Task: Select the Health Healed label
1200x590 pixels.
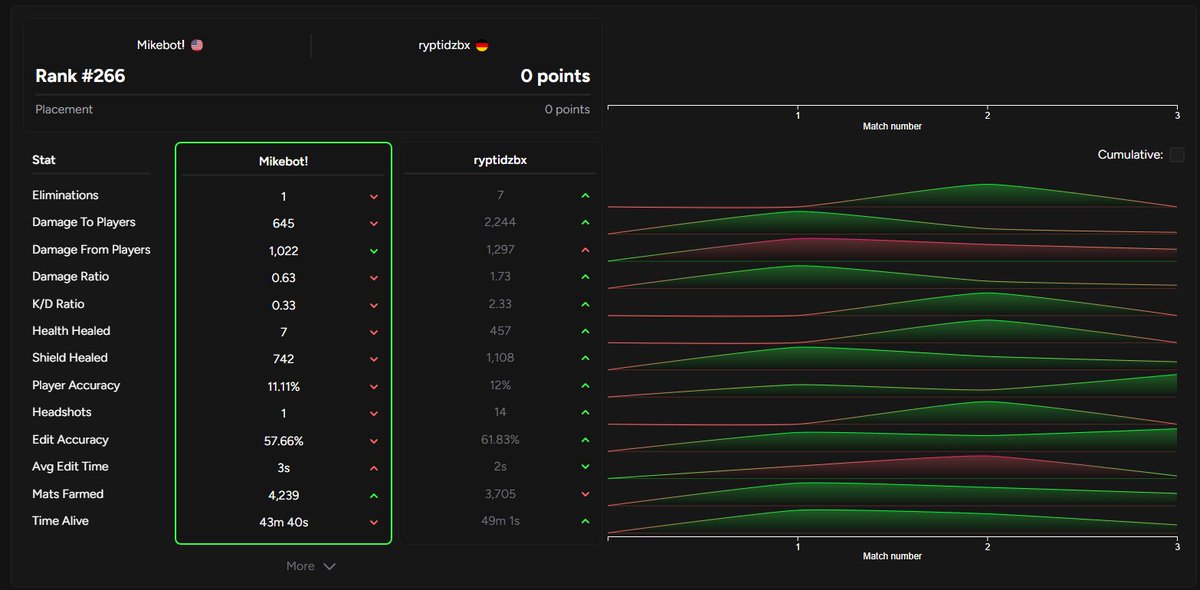Action: pyautogui.click(x=71, y=330)
